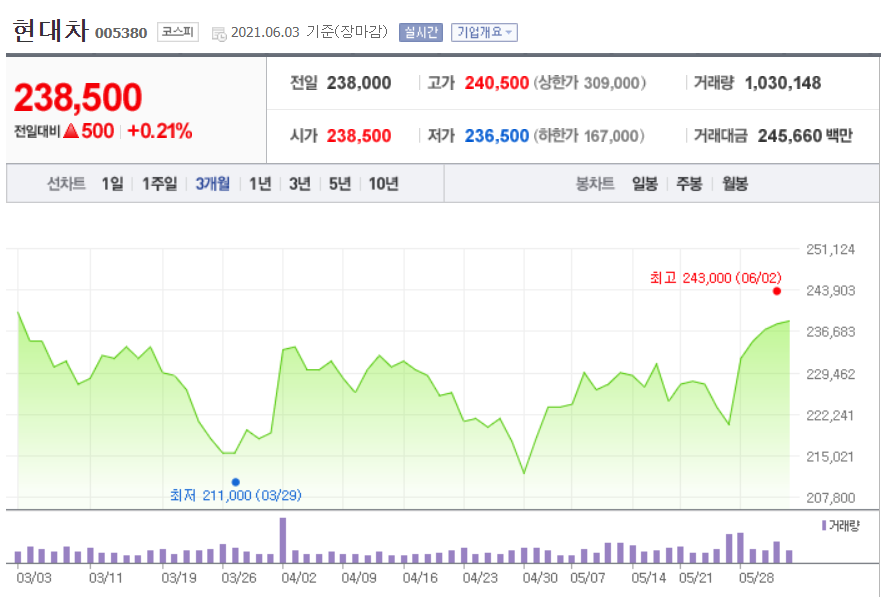Click the 고가 value 240,500

point(497,83)
